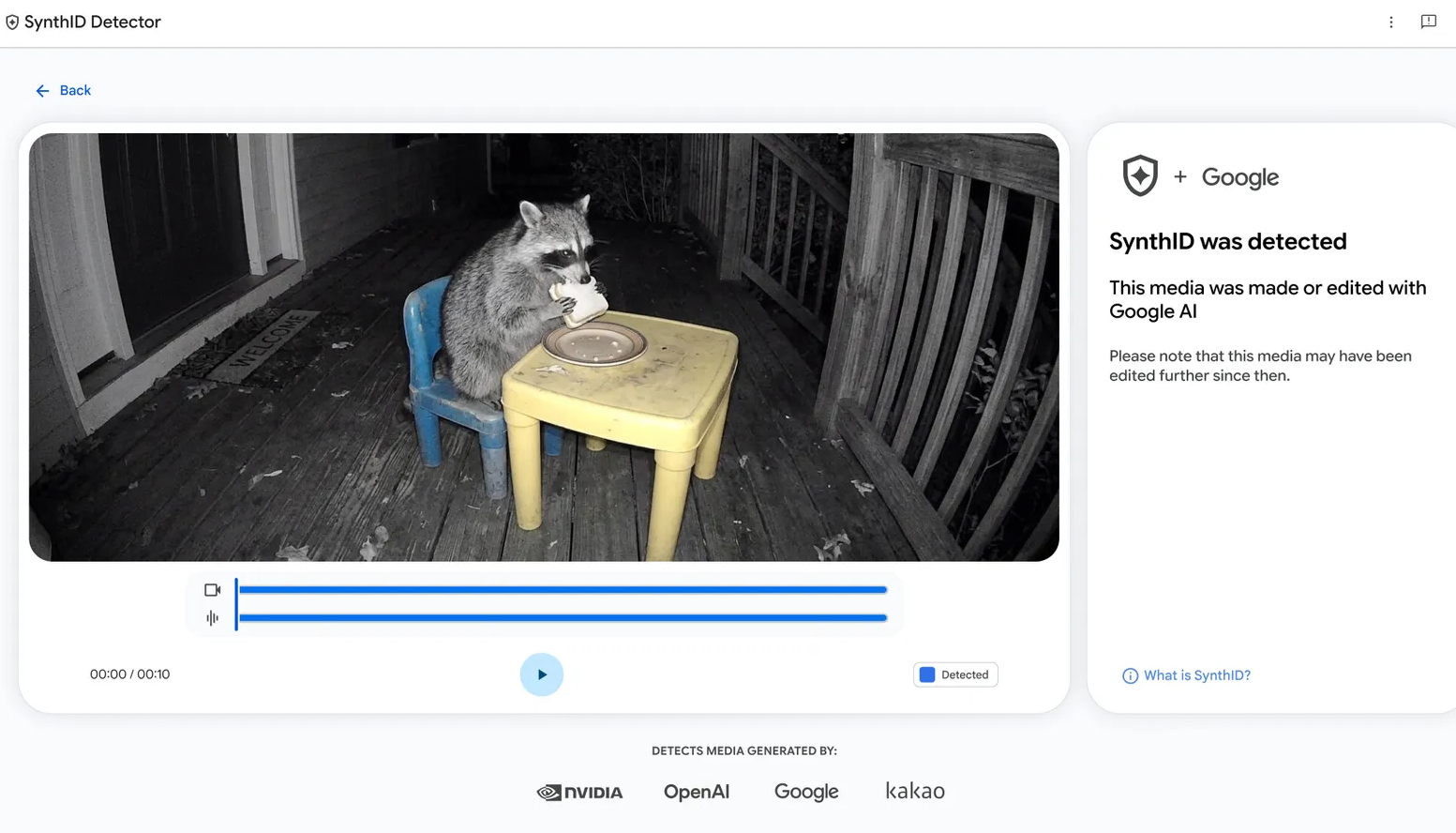Click the info icon beside What is SynthID

[1131, 676]
